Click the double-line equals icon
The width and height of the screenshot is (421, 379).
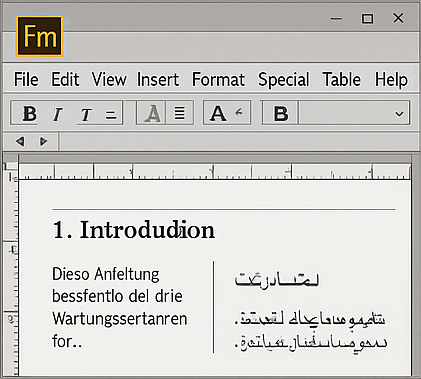(x=111, y=115)
